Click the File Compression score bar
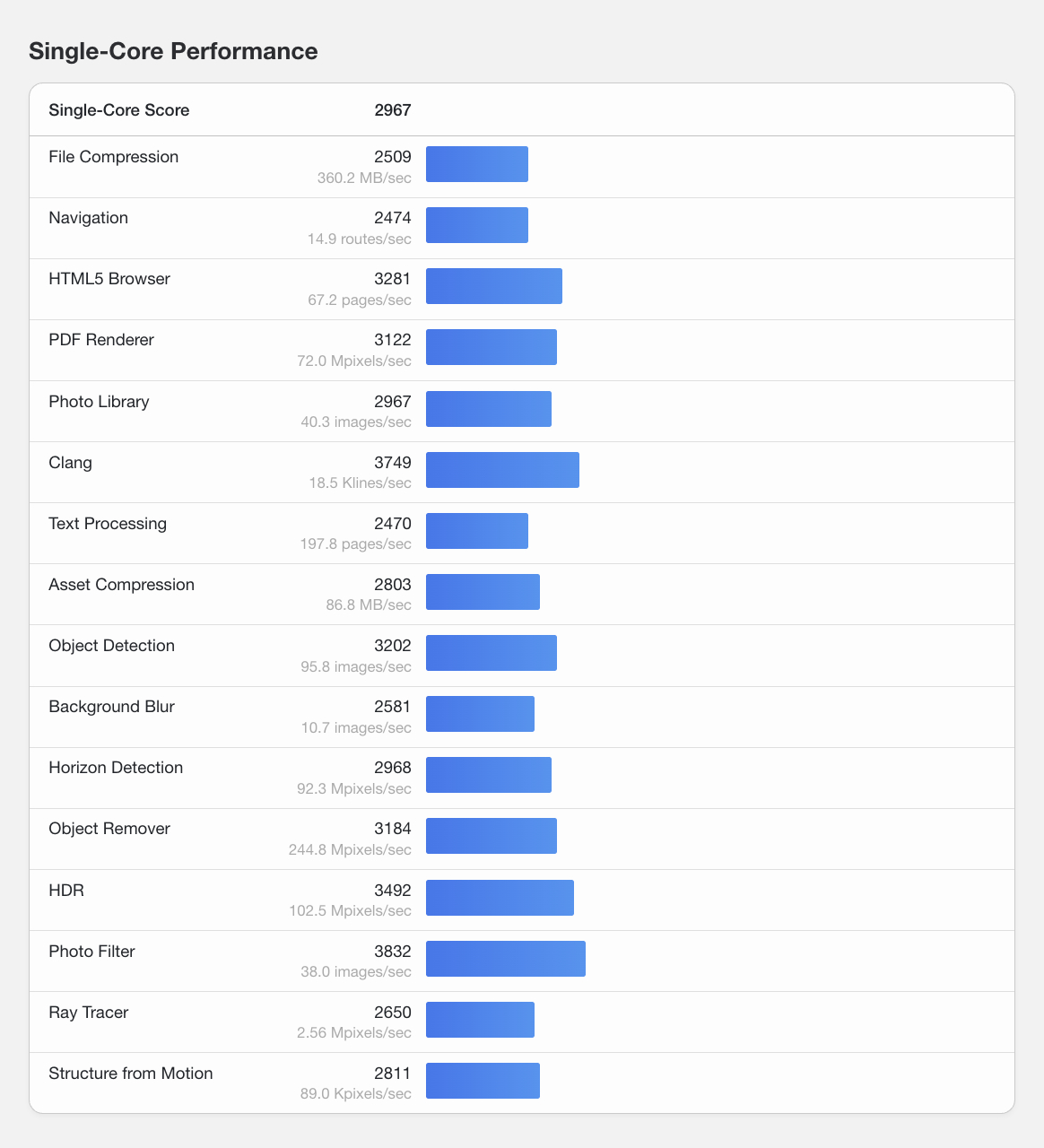This screenshot has height=1148, width=1044. (x=477, y=164)
